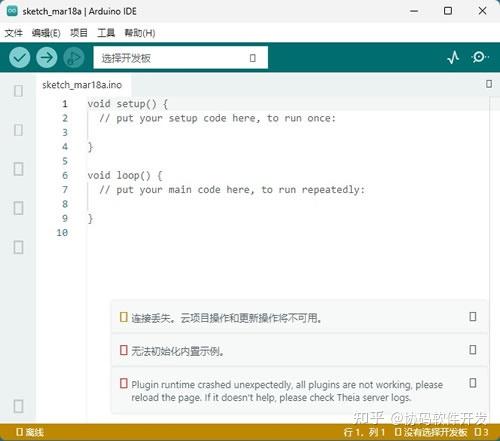Viewport: 500px width, 441px height.
Task: Click the red error icon beside 无法初始化内置示例
Action: (x=124, y=350)
